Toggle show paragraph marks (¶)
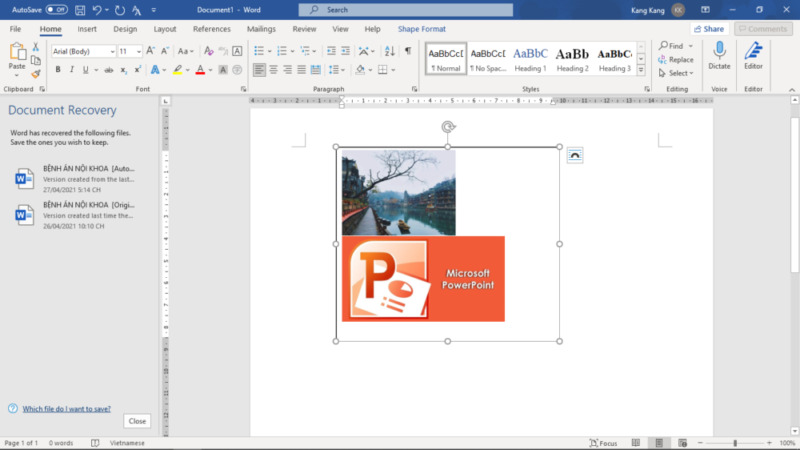800x450 pixels. pos(407,51)
